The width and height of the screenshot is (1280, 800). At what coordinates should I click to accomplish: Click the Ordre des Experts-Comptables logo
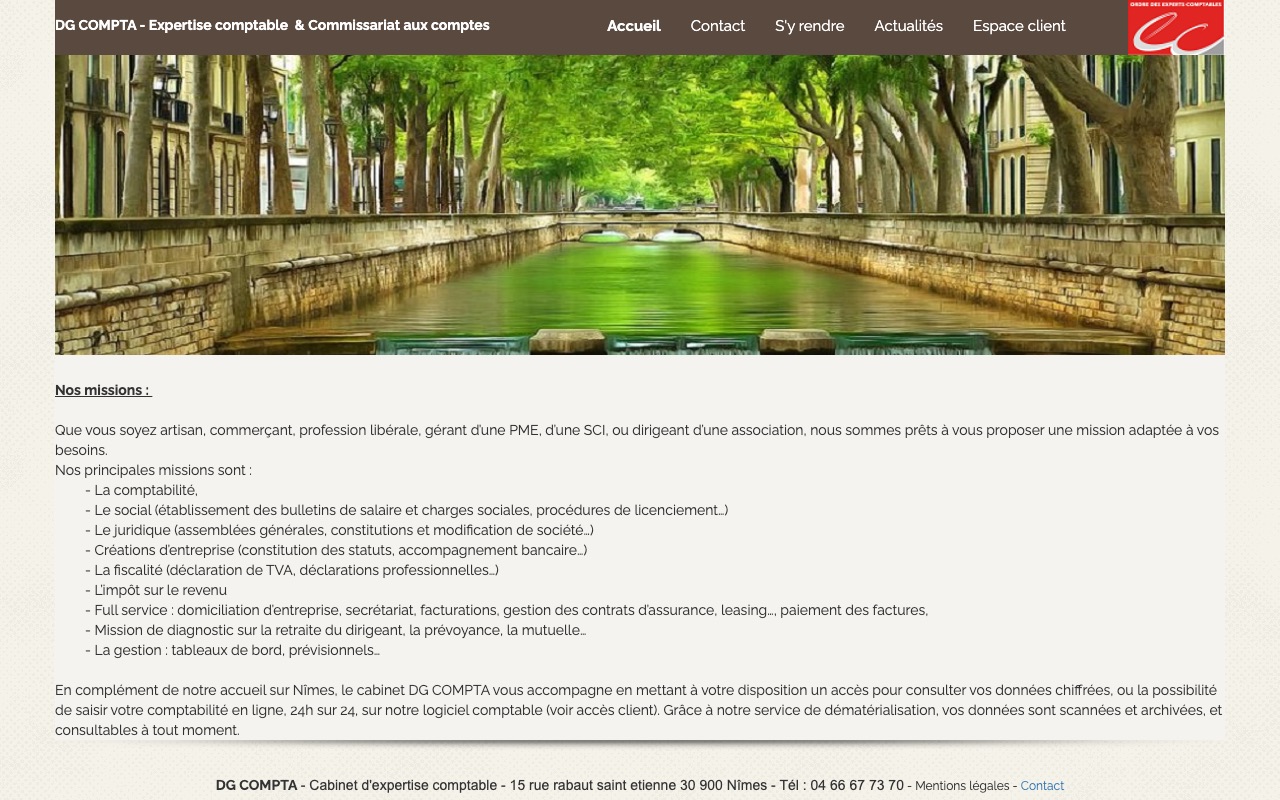1176,27
